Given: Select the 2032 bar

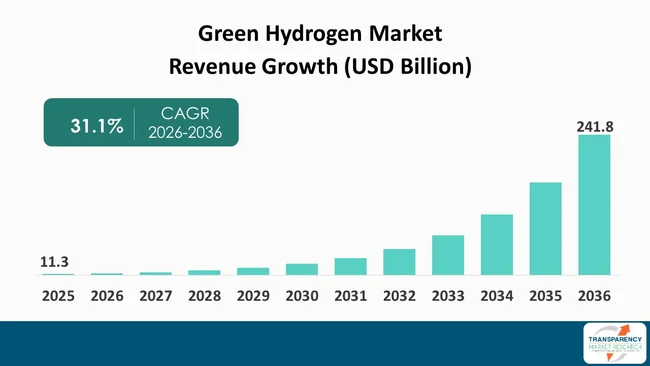Looking at the screenshot, I should point(399,262).
